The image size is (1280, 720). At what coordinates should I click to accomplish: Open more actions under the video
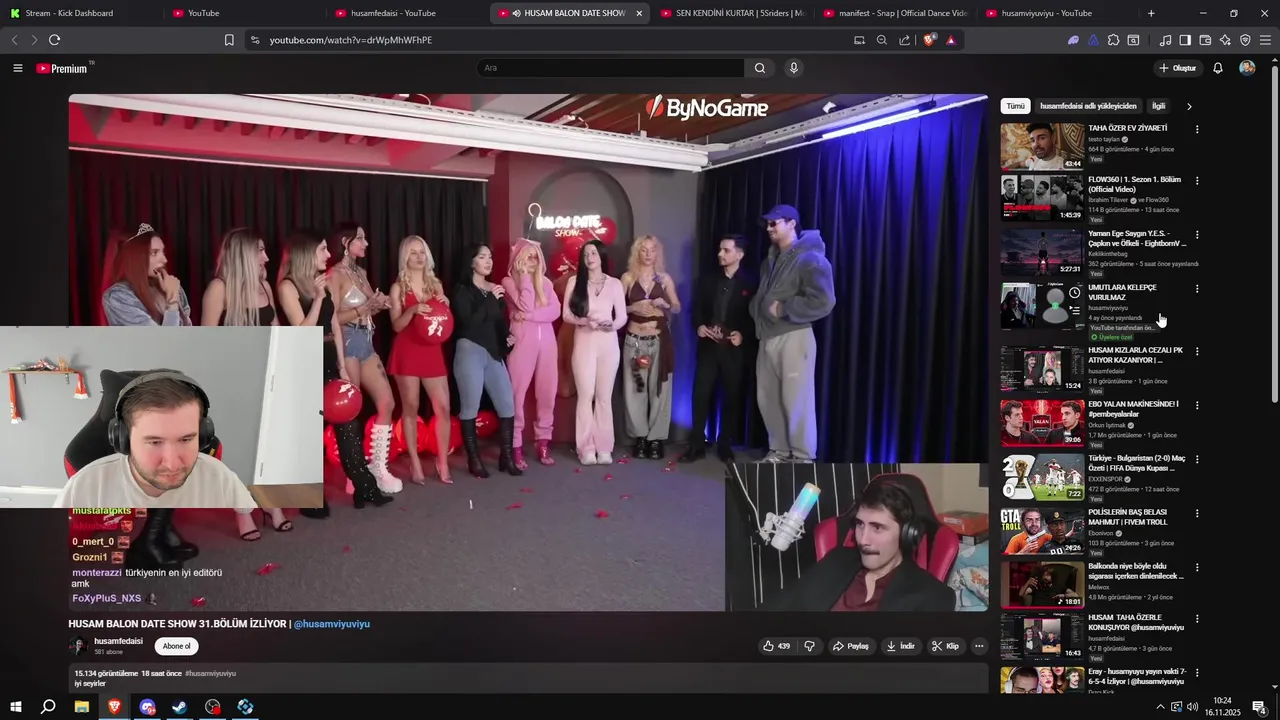[x=979, y=646]
